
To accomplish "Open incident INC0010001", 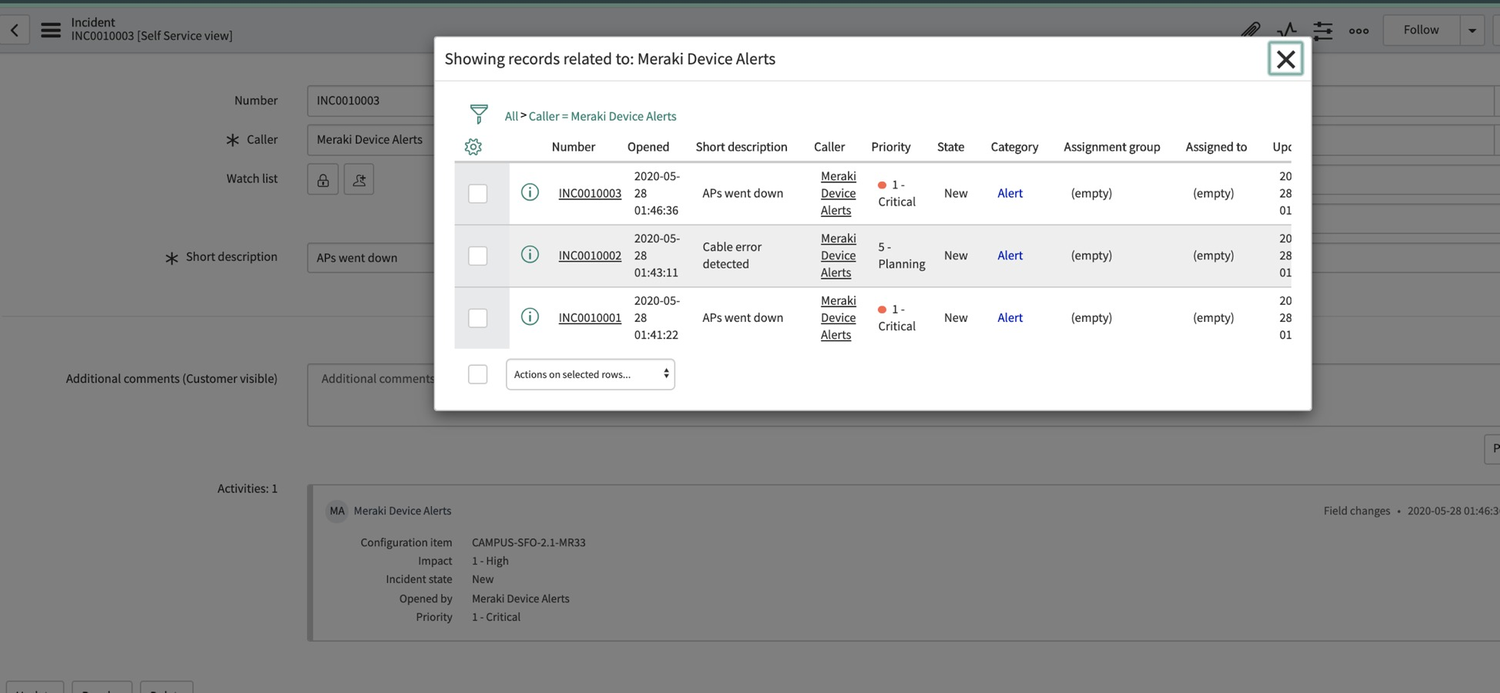I will point(589,317).
